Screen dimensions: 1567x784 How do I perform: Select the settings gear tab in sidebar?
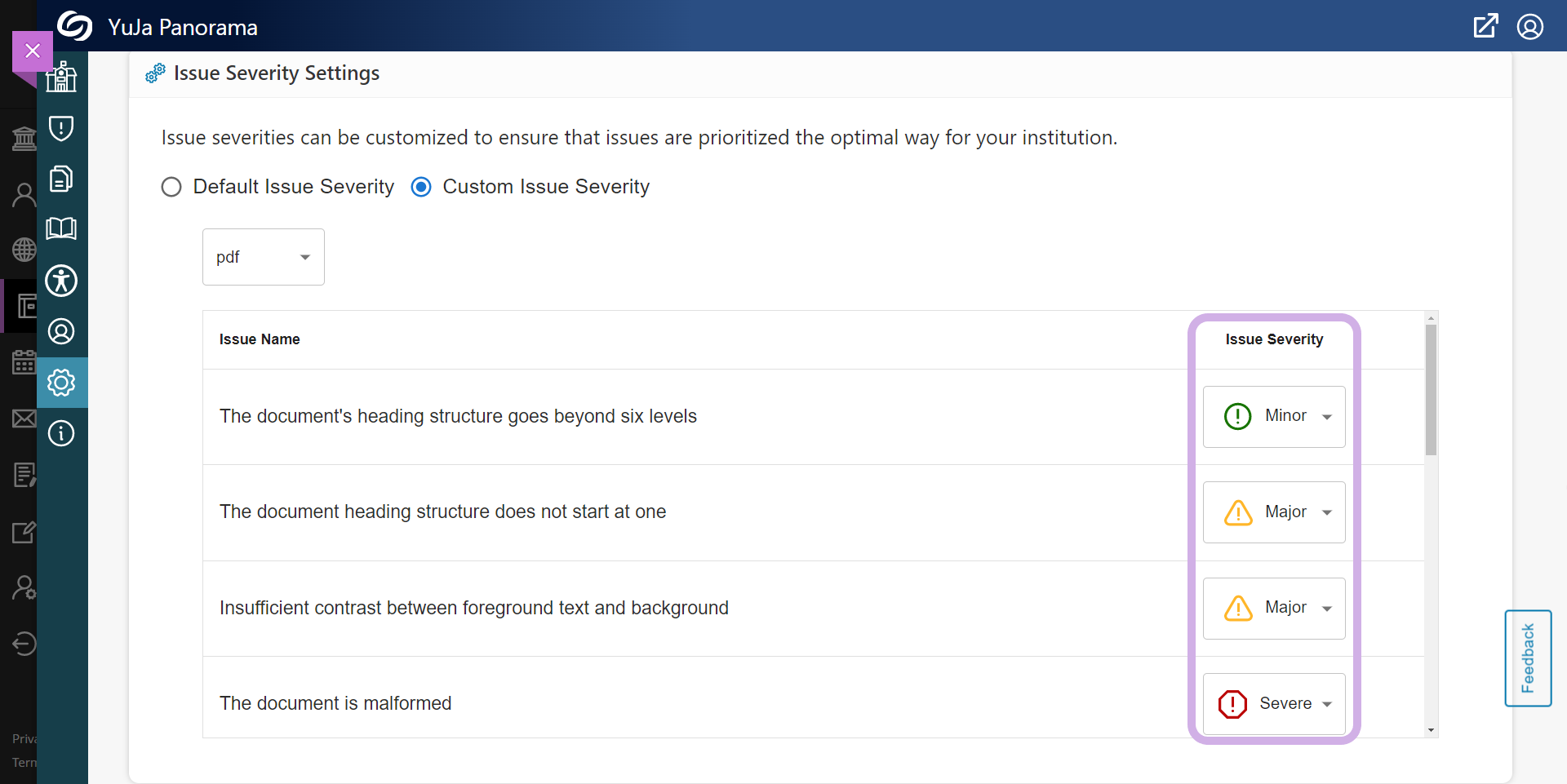[x=62, y=383]
